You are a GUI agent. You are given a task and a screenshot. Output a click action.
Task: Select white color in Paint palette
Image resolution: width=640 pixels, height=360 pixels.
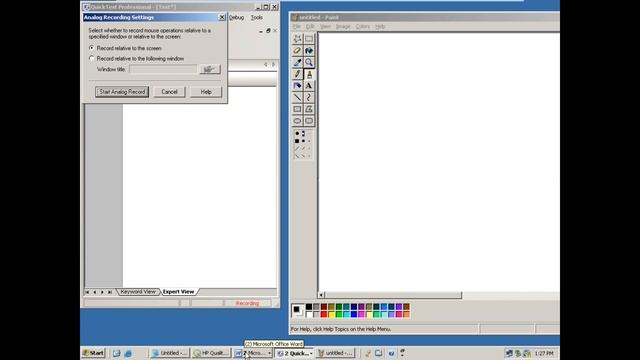coord(309,314)
